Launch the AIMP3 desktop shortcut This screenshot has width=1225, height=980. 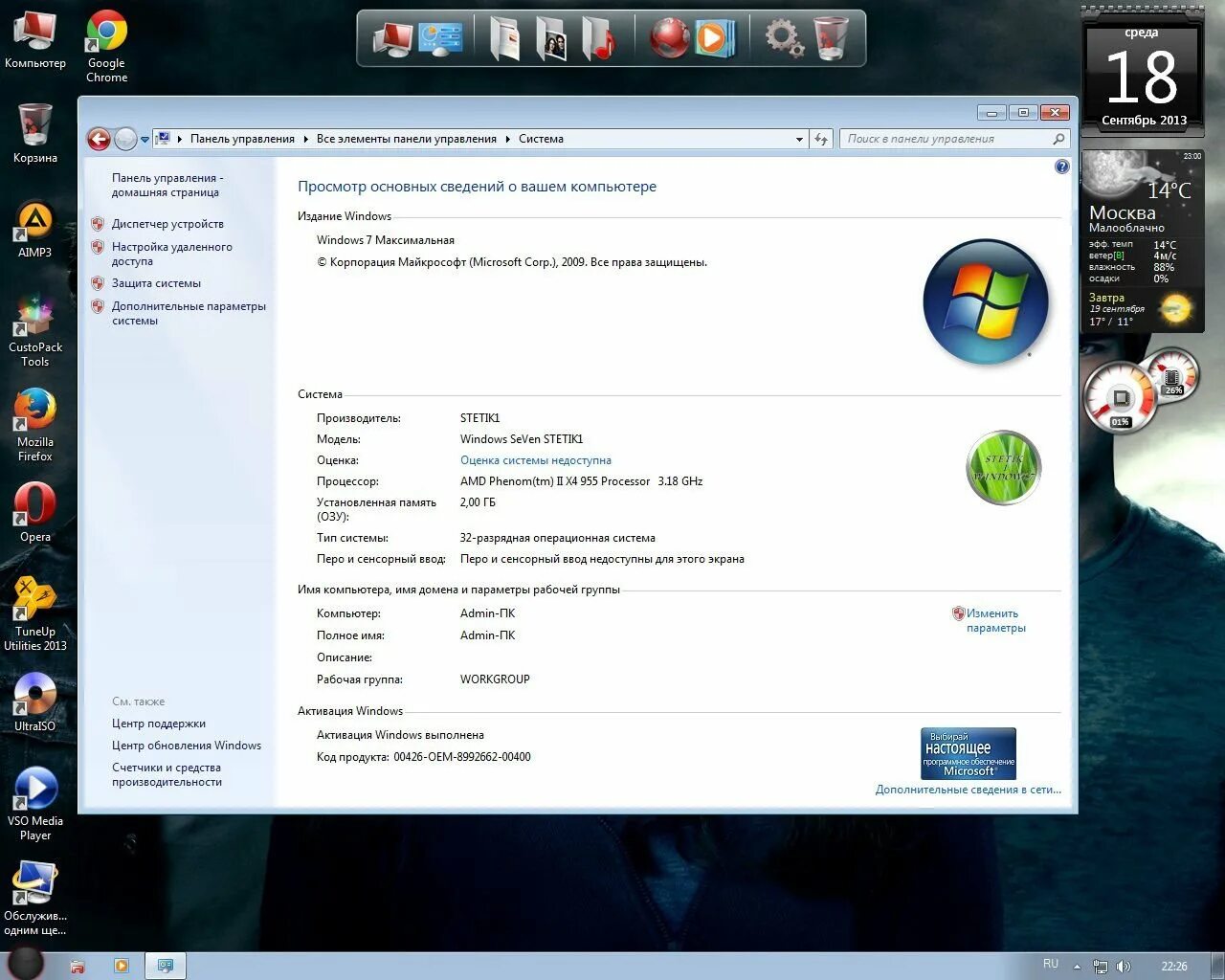[35, 230]
